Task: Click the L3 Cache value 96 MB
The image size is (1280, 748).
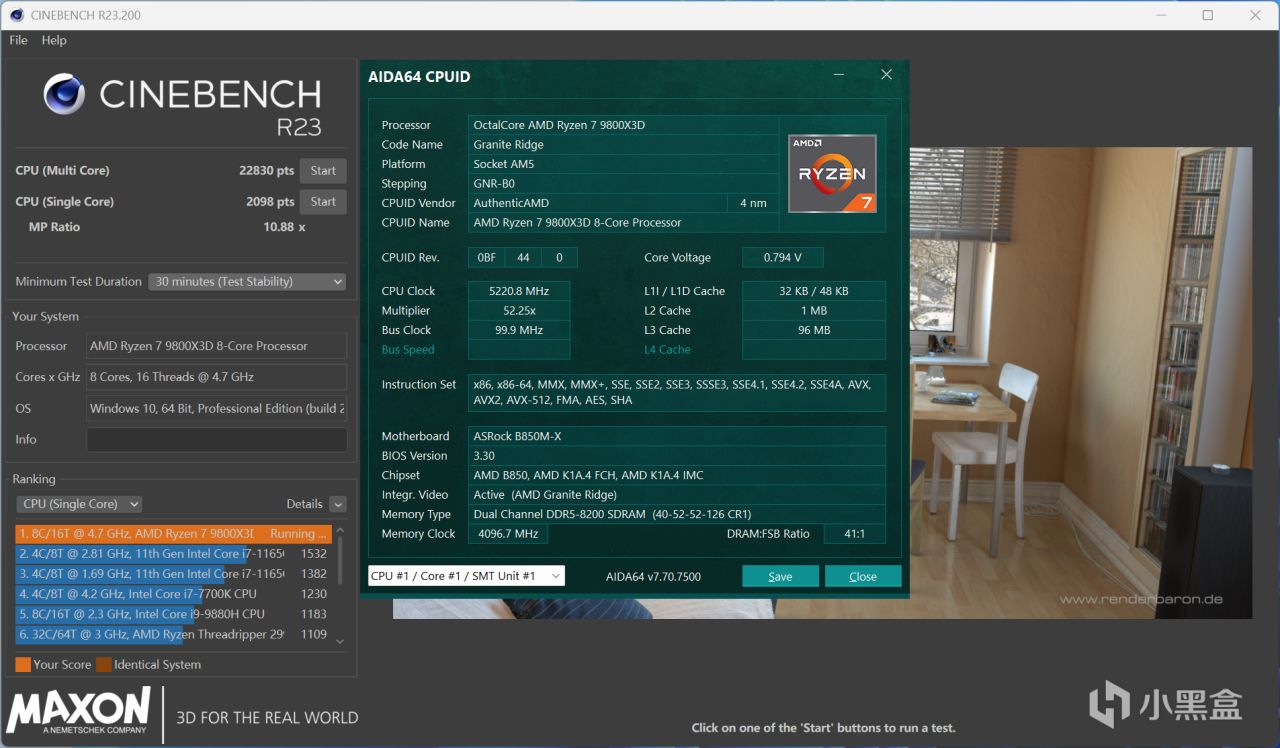Action: [x=814, y=330]
